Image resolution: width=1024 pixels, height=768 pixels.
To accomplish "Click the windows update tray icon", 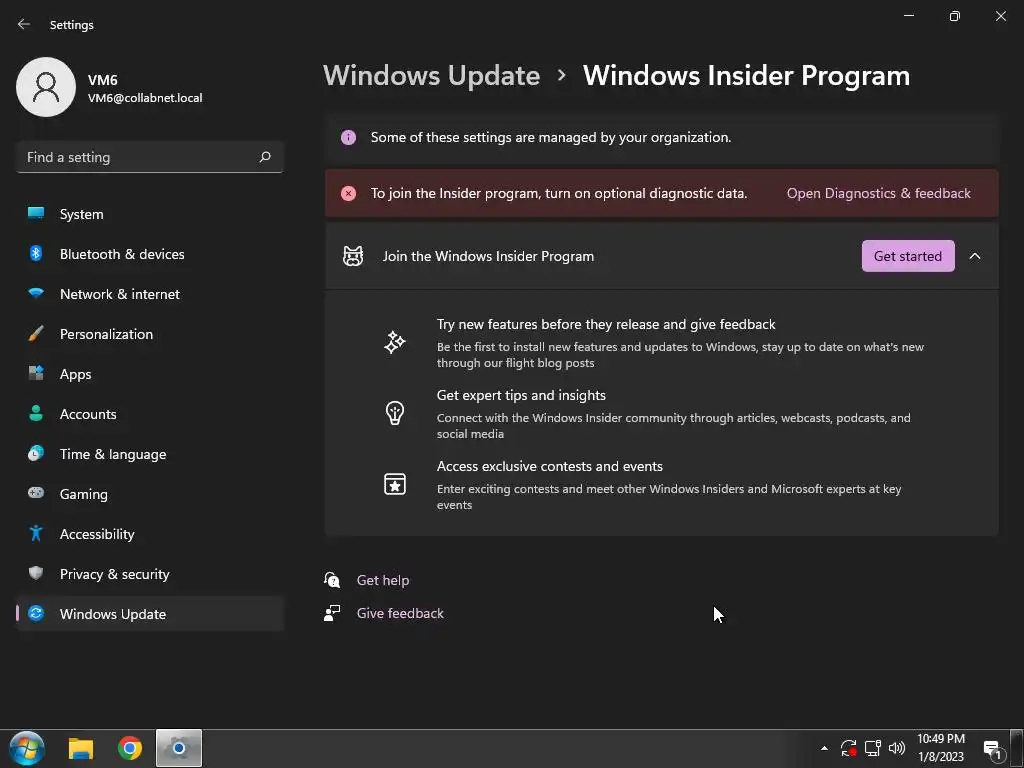I will [x=848, y=748].
